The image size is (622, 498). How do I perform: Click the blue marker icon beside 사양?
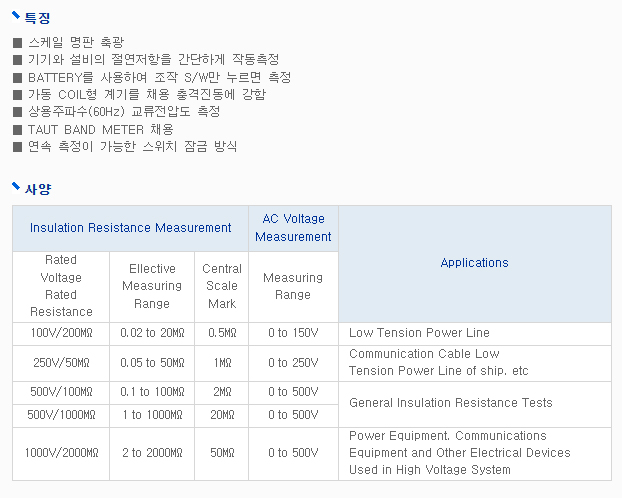(x=16, y=187)
